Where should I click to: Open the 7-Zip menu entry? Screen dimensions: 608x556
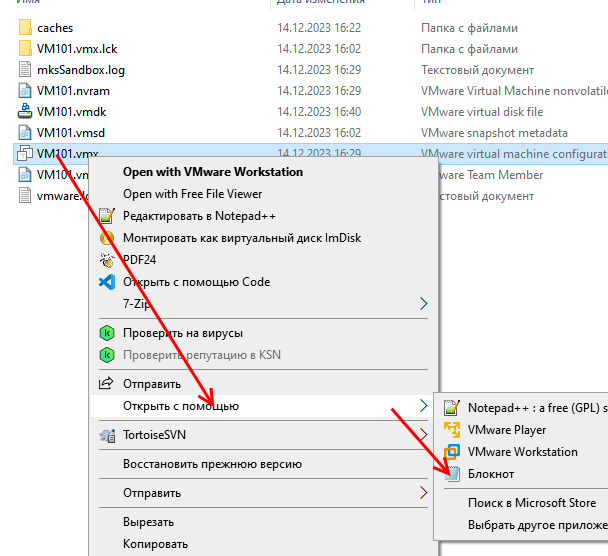click(x=136, y=304)
